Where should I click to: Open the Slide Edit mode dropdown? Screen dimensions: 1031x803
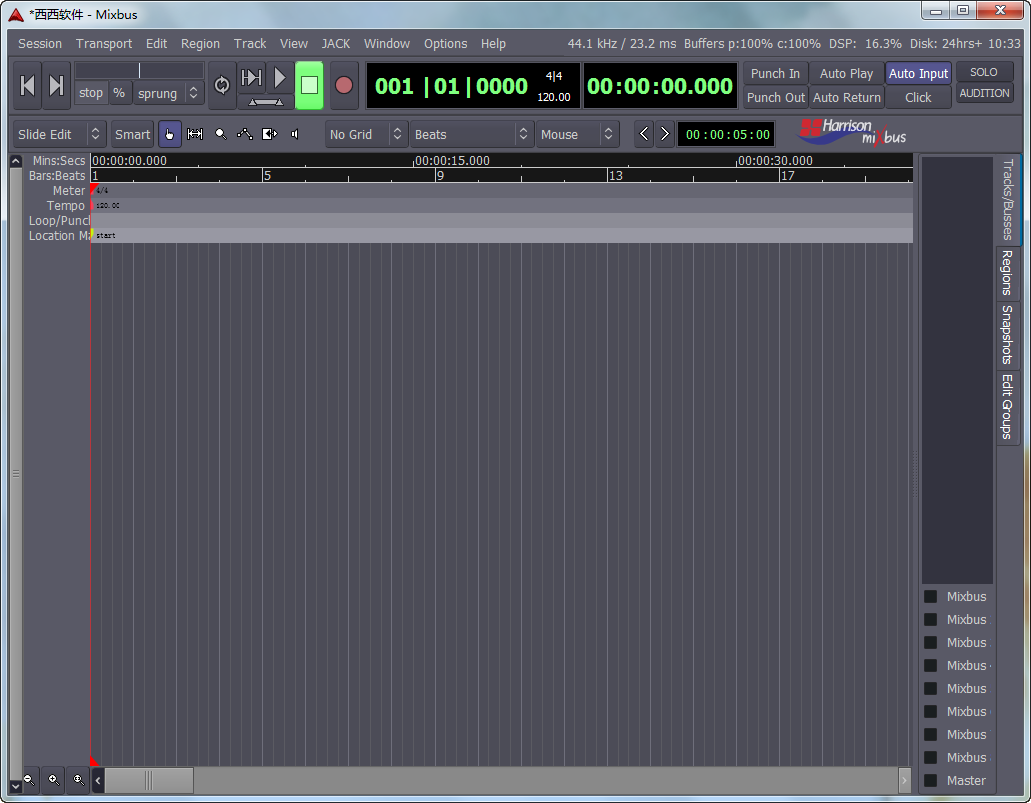59,134
